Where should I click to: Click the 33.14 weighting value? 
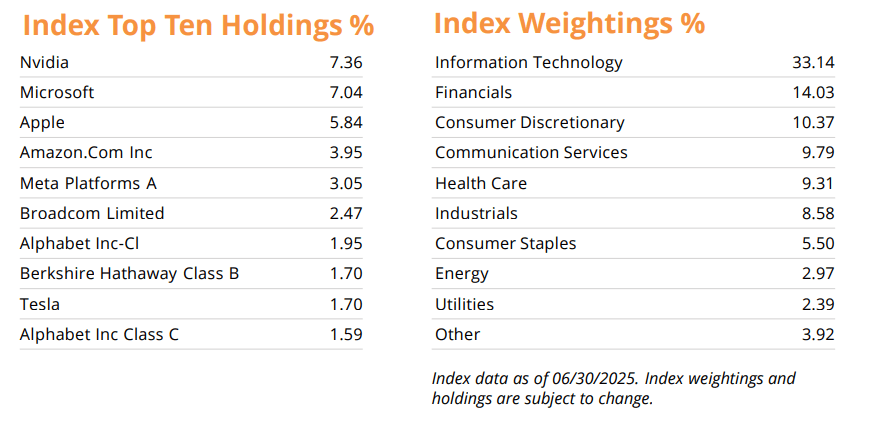point(813,63)
